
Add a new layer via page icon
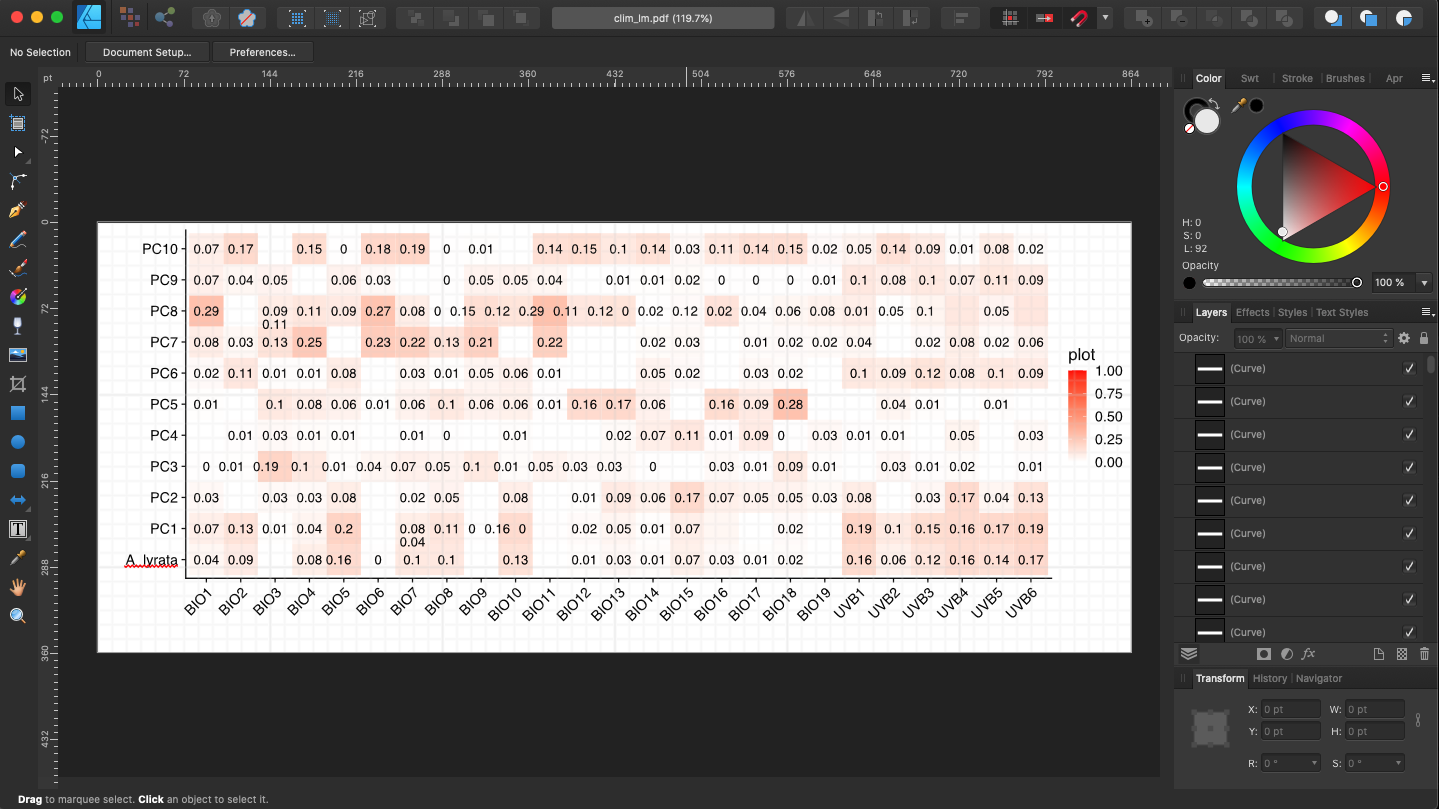pyautogui.click(x=1379, y=654)
